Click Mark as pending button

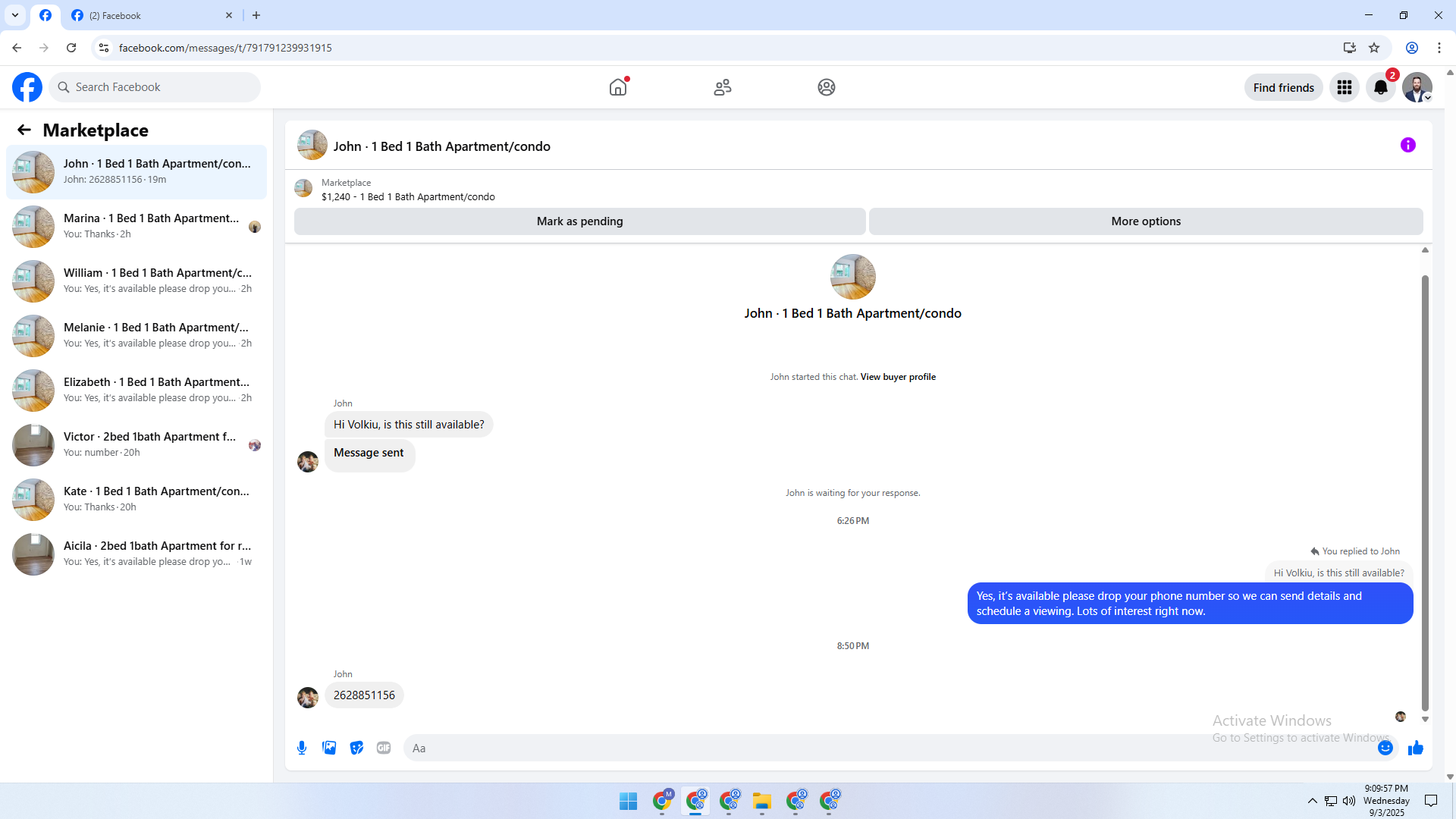point(580,221)
